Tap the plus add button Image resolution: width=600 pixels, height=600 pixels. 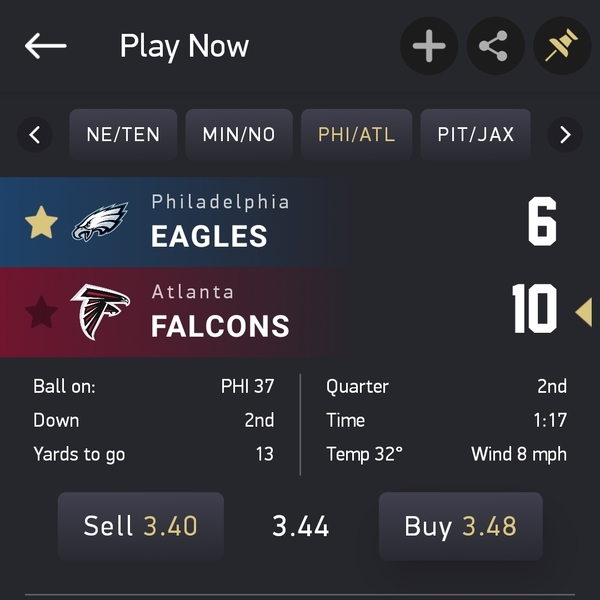pyautogui.click(x=429, y=46)
